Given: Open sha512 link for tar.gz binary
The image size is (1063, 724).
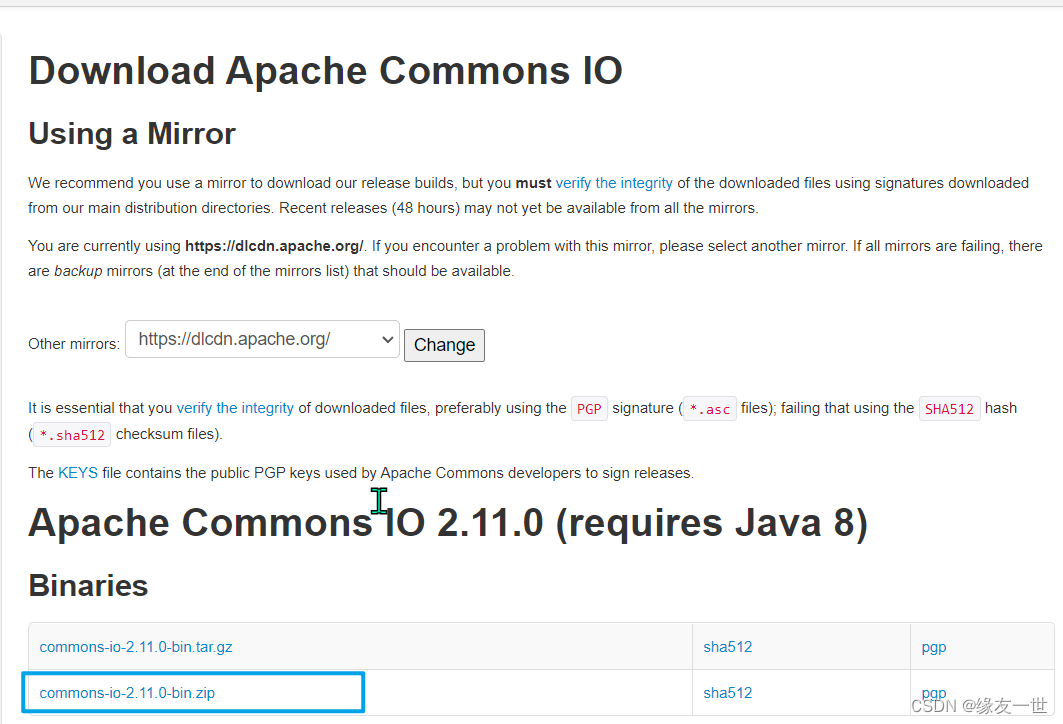Looking at the screenshot, I should tap(727, 647).
